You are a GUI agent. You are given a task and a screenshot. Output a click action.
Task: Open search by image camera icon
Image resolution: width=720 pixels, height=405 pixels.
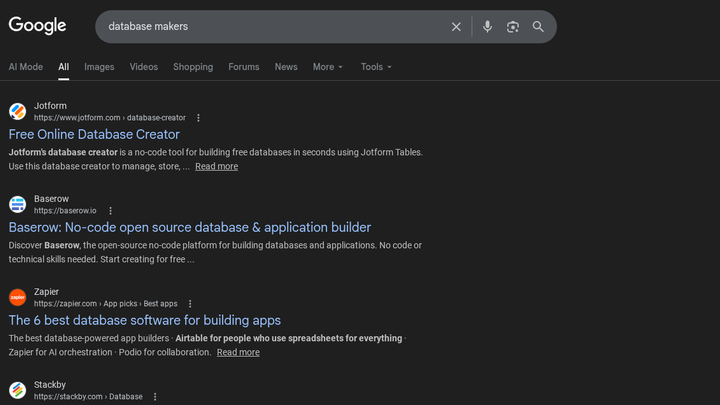click(x=513, y=27)
